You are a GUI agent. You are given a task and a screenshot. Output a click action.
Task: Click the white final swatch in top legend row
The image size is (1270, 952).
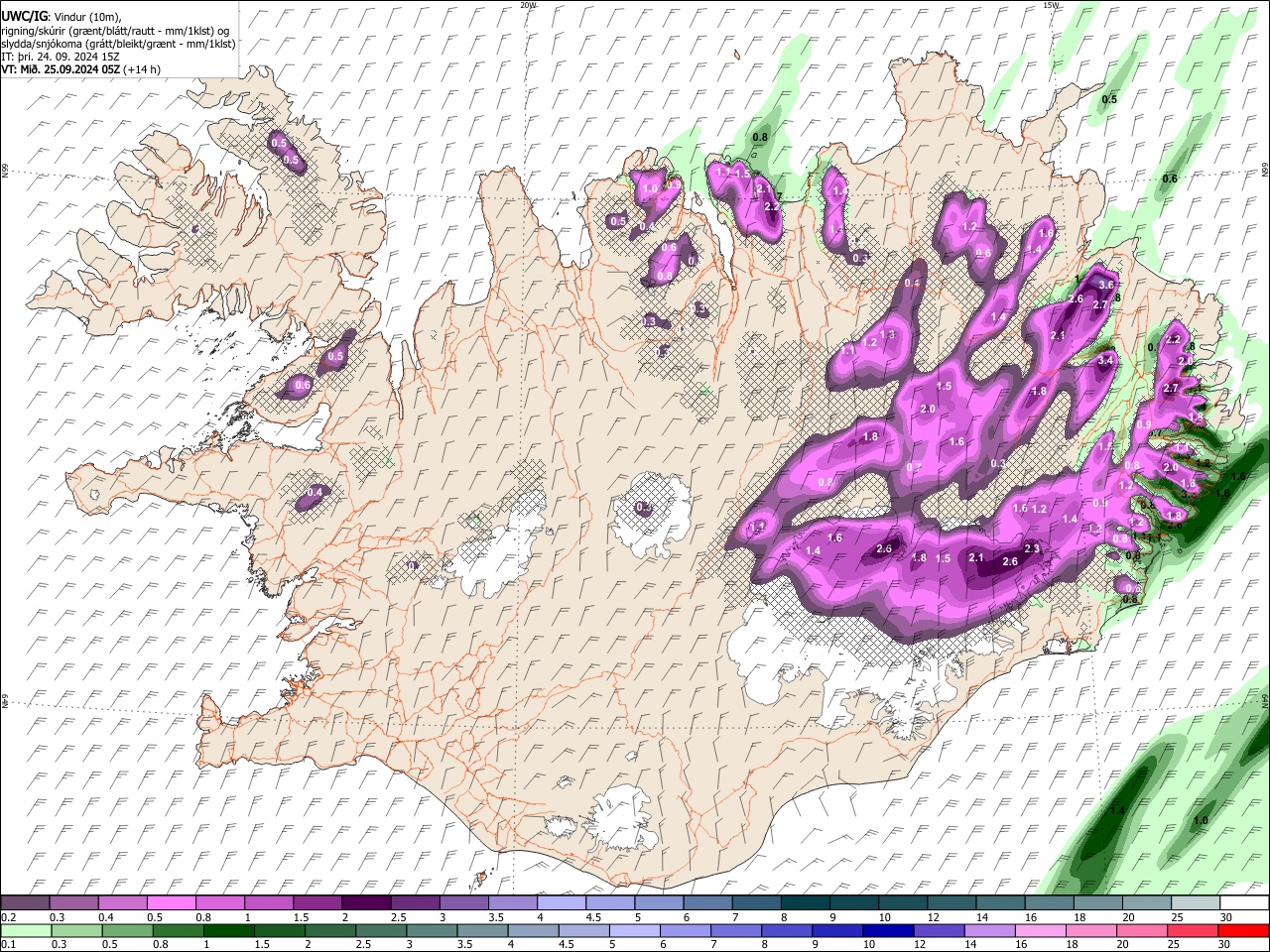[x=1242, y=902]
